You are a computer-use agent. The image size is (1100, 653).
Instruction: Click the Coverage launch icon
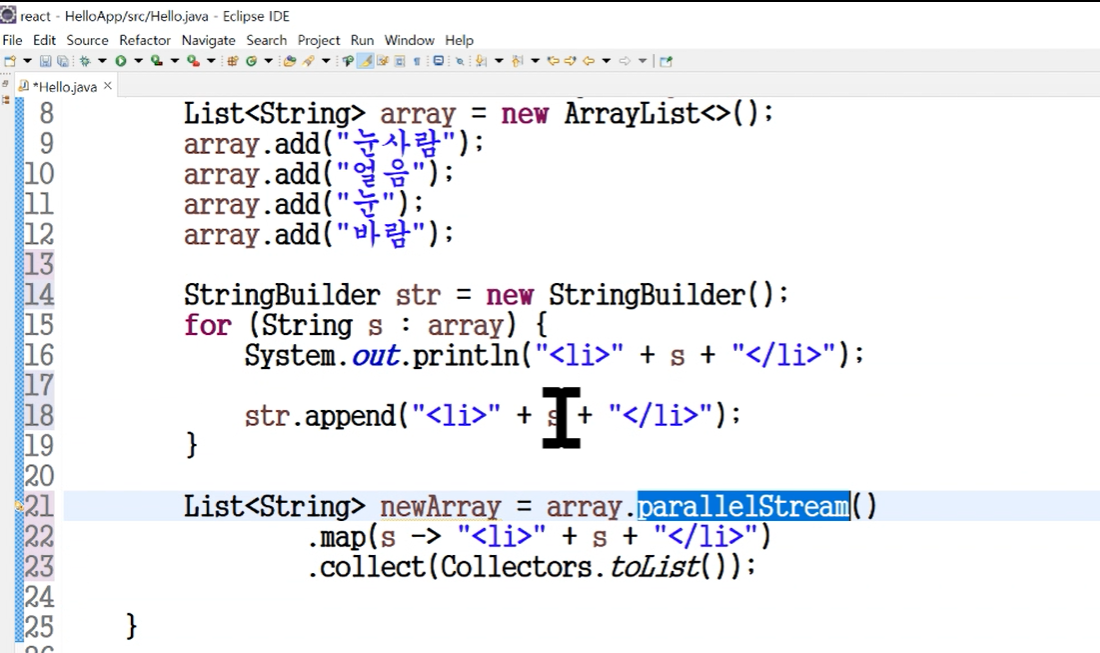tap(156, 61)
